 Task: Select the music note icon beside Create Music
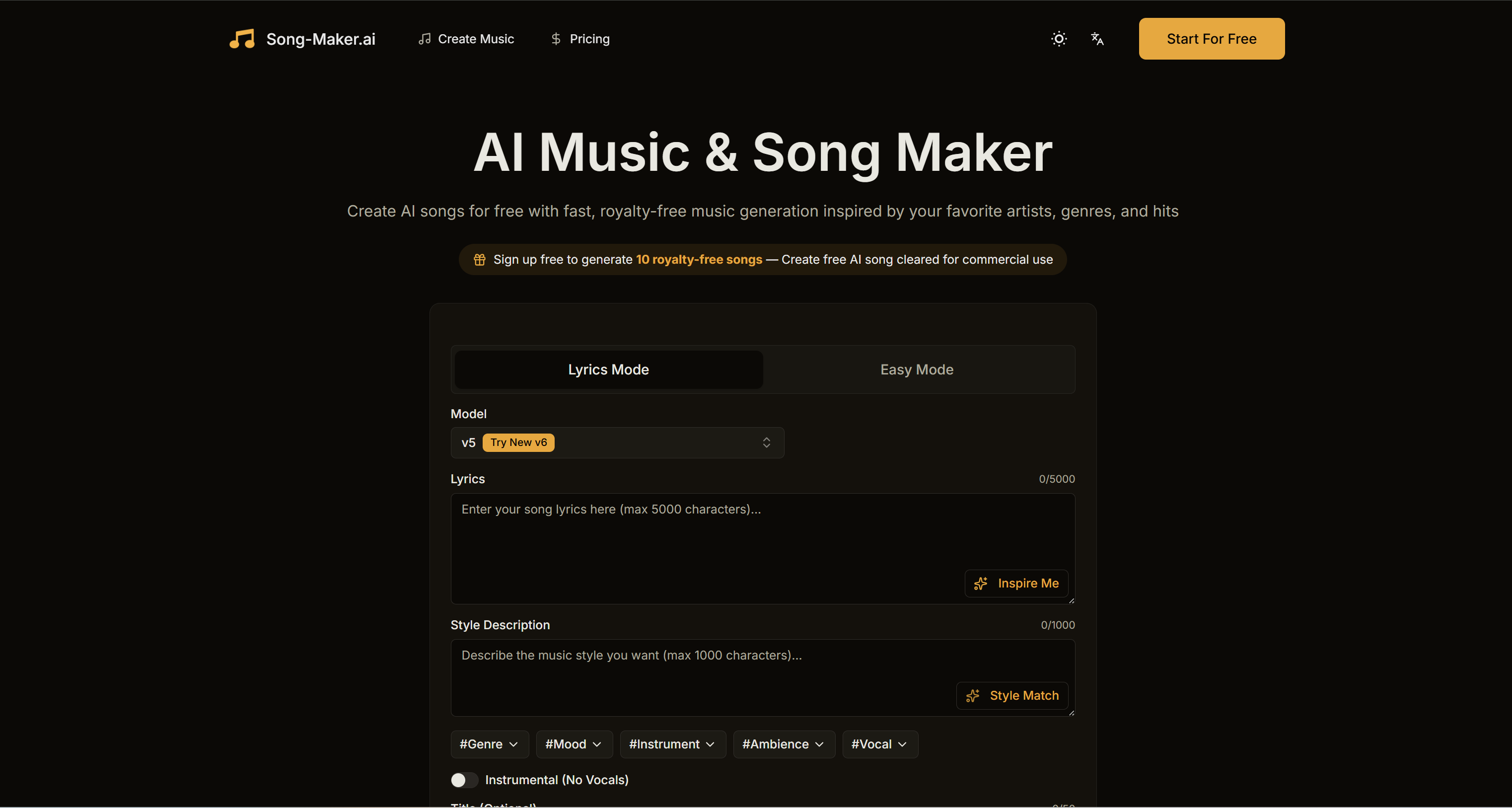(x=425, y=39)
